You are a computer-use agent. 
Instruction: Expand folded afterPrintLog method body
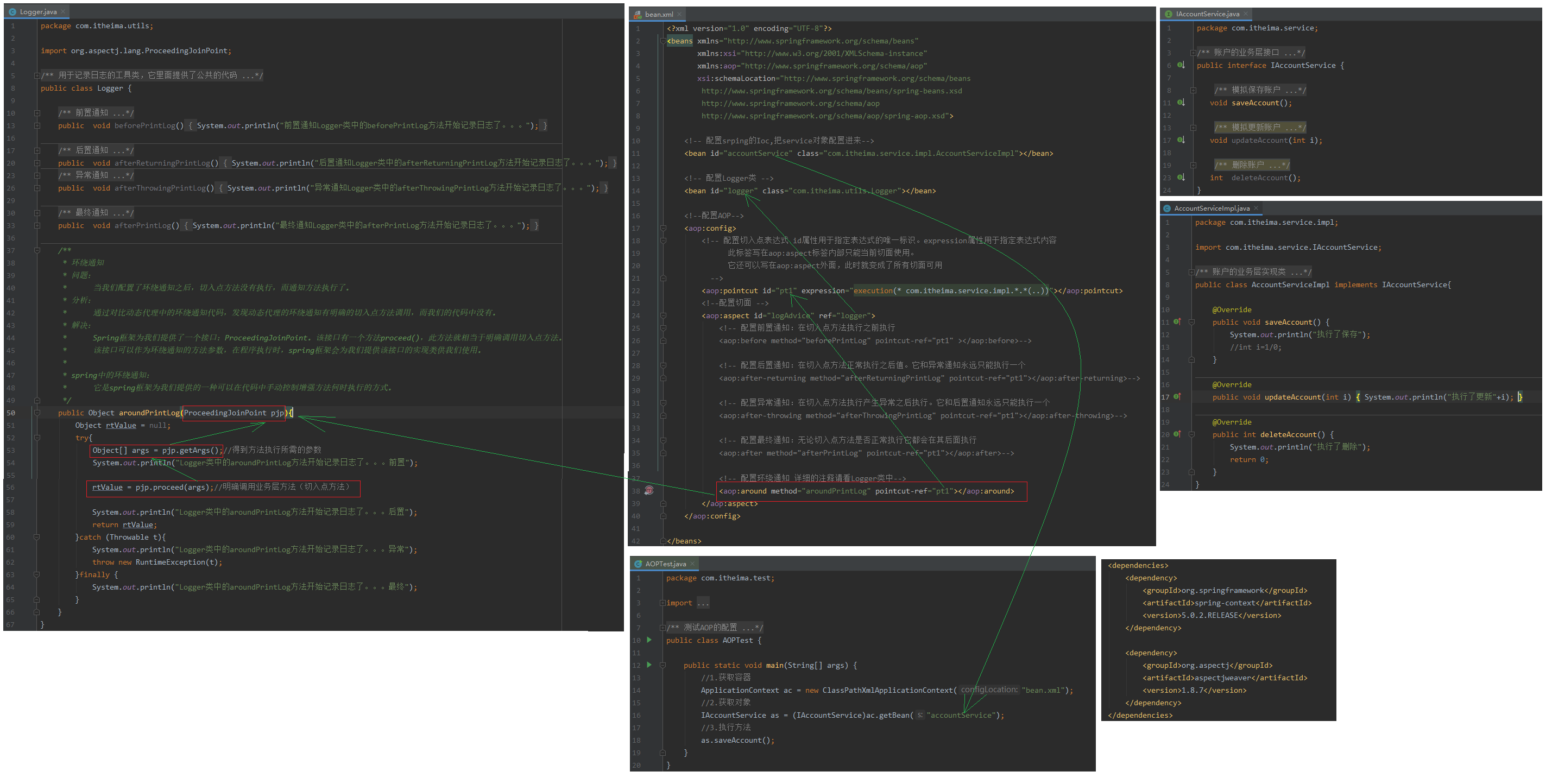click(37, 226)
